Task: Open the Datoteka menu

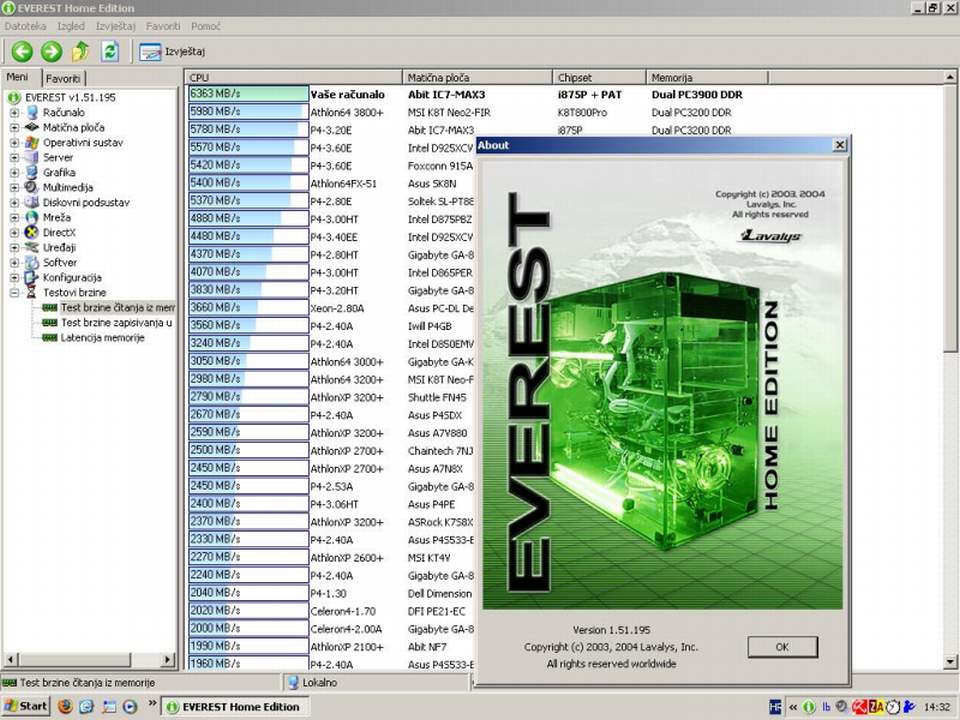Action: point(25,25)
